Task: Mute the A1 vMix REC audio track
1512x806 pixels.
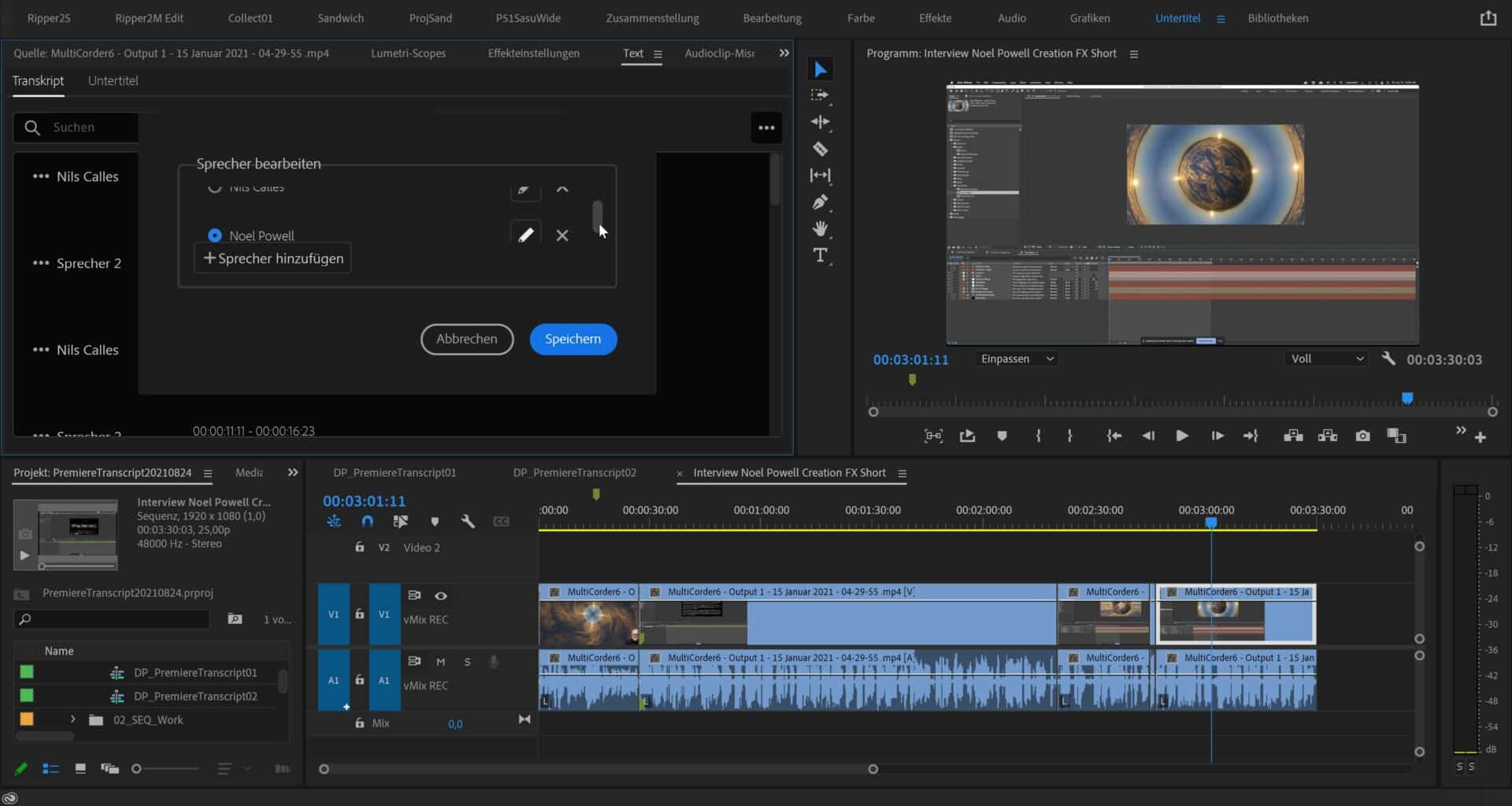Action: coord(441,662)
